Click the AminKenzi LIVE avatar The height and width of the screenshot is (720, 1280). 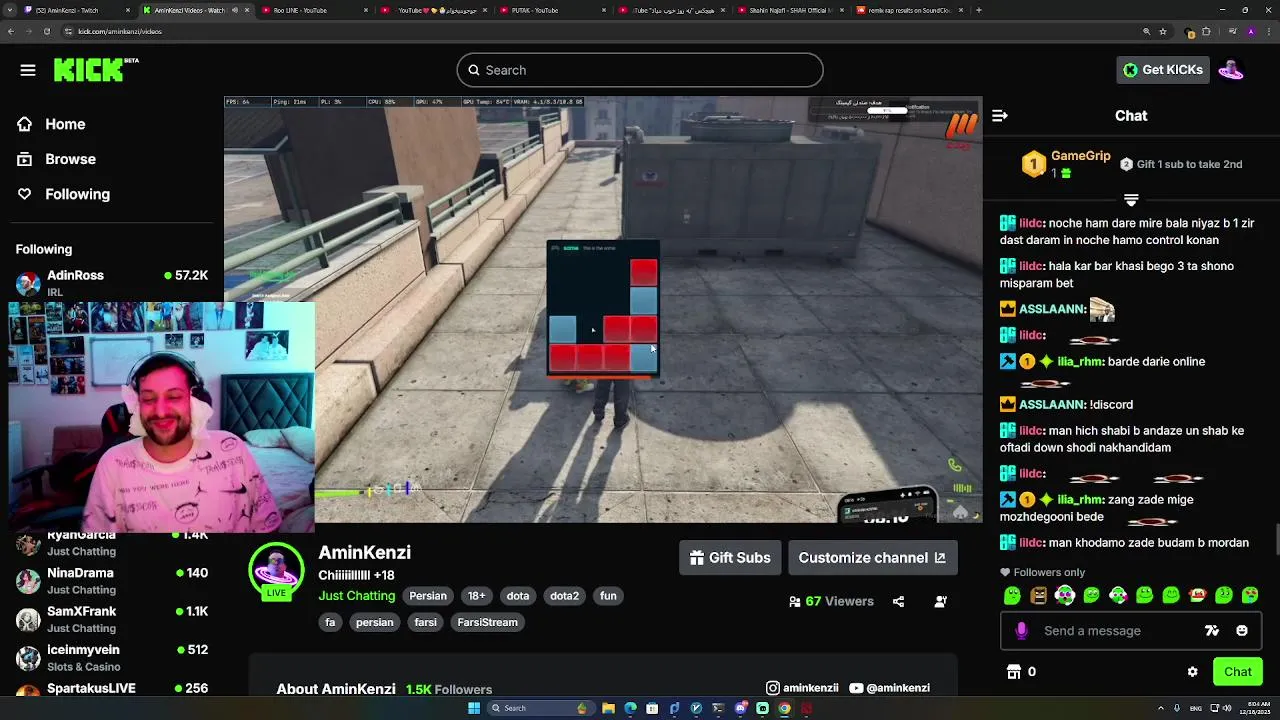(276, 571)
